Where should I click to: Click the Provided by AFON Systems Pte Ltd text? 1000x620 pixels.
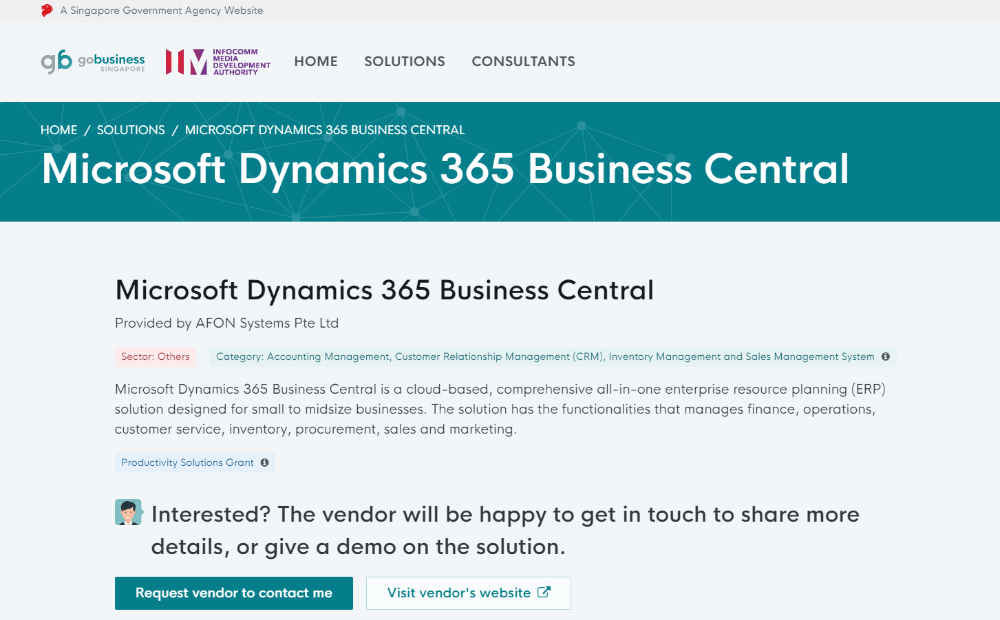tap(226, 323)
